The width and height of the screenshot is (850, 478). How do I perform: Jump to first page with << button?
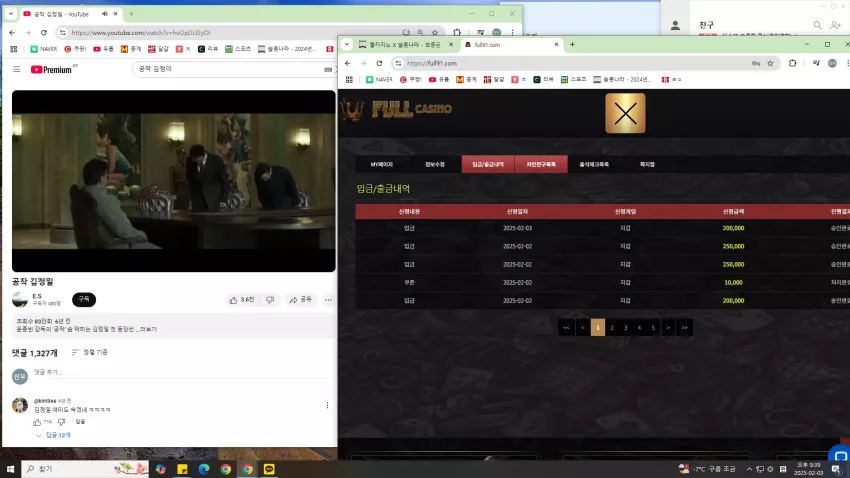(x=566, y=327)
